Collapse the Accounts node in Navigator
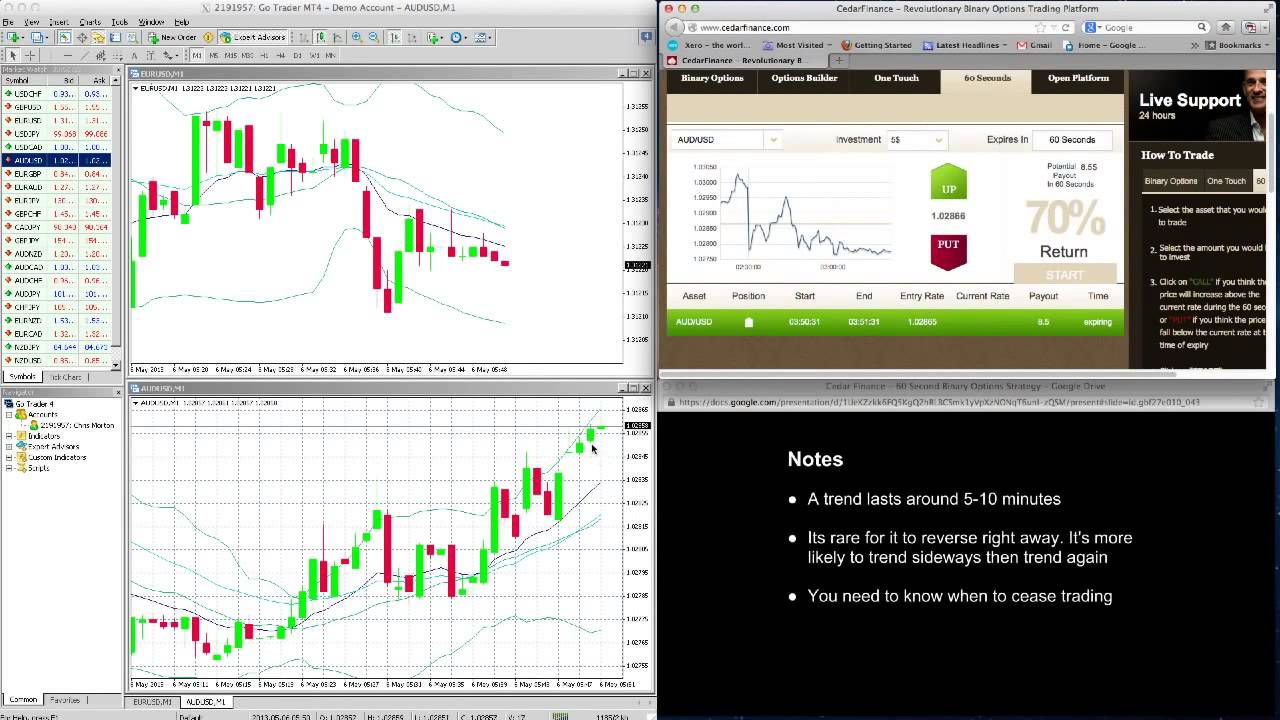1280x720 pixels. (x=9, y=414)
